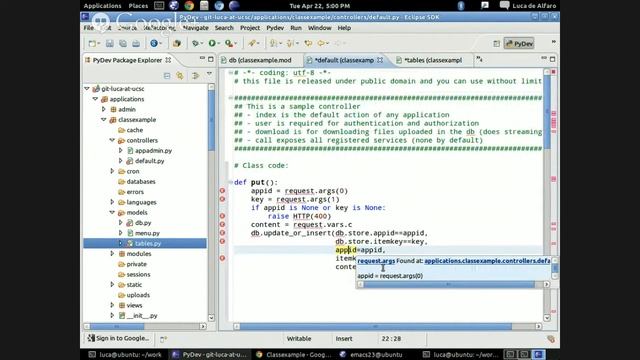Click the tooltip's horizontal scrollbar thumb

click(449, 284)
